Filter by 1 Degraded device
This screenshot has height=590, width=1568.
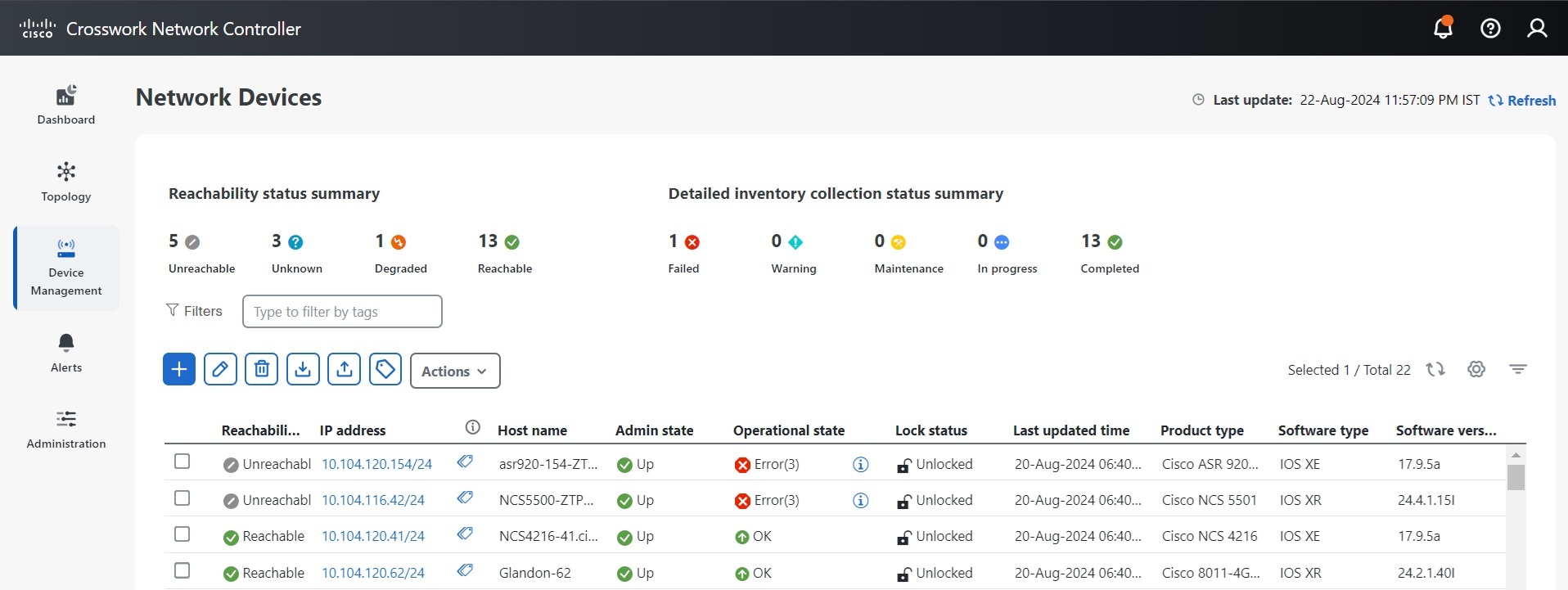pos(400,253)
